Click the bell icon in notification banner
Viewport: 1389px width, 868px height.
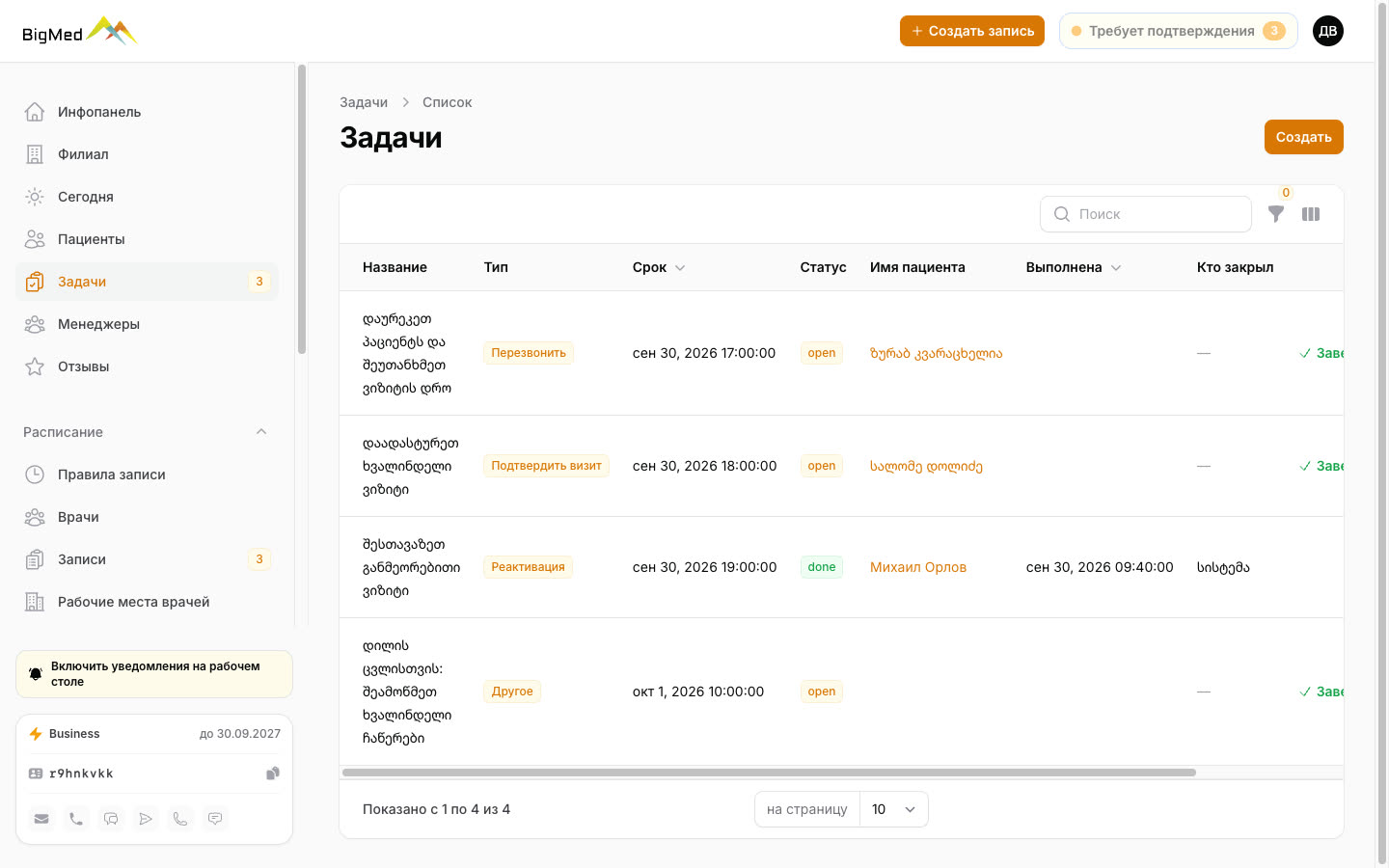pos(36,674)
